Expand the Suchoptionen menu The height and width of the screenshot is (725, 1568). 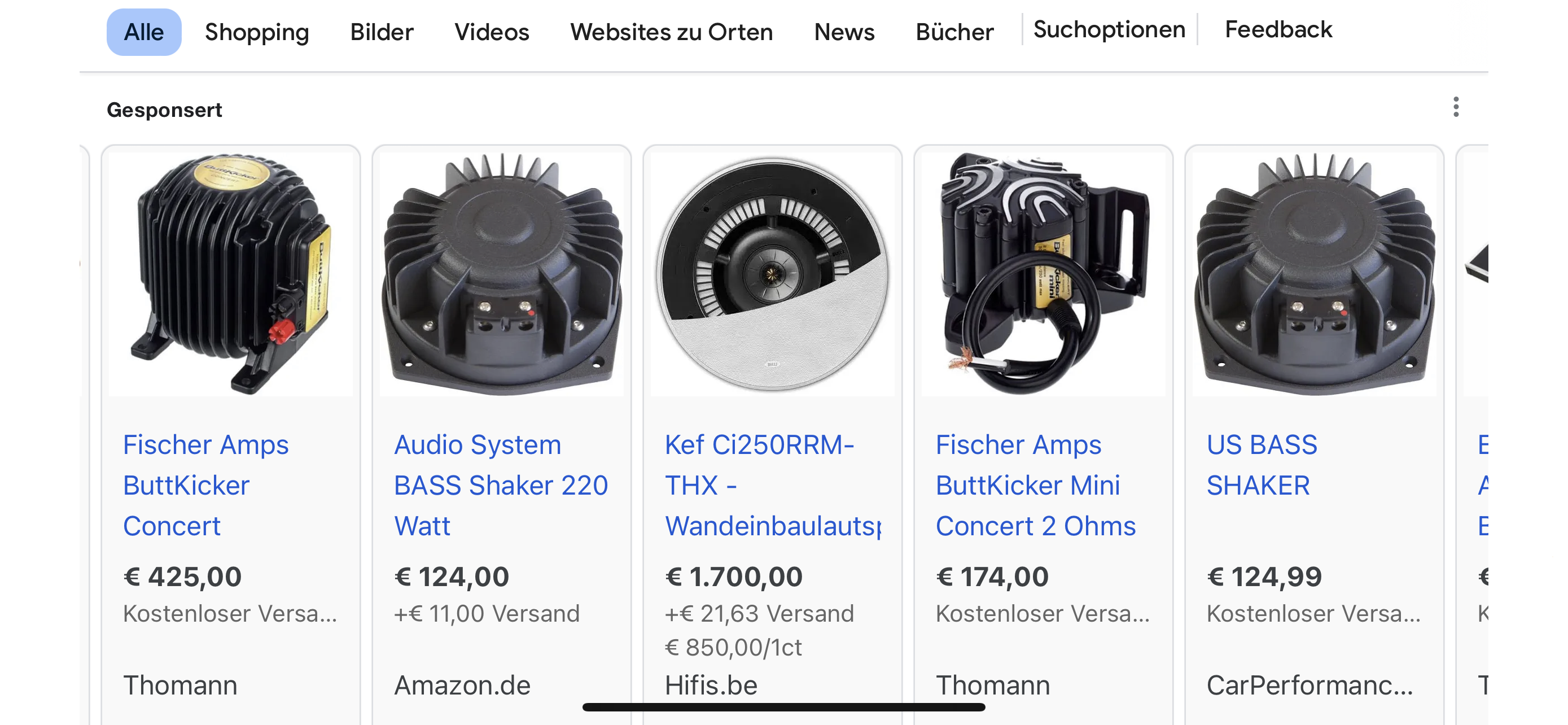(x=1109, y=29)
